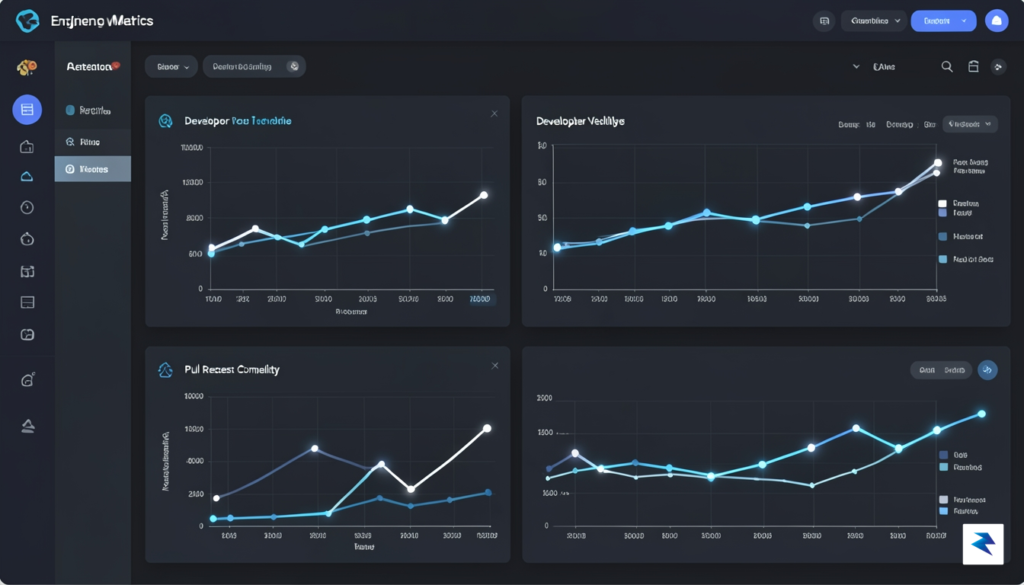Image resolution: width=1024 pixels, height=585 pixels.
Task: Click the blue round button in bottom-right chart header
Action: pyautogui.click(x=987, y=370)
